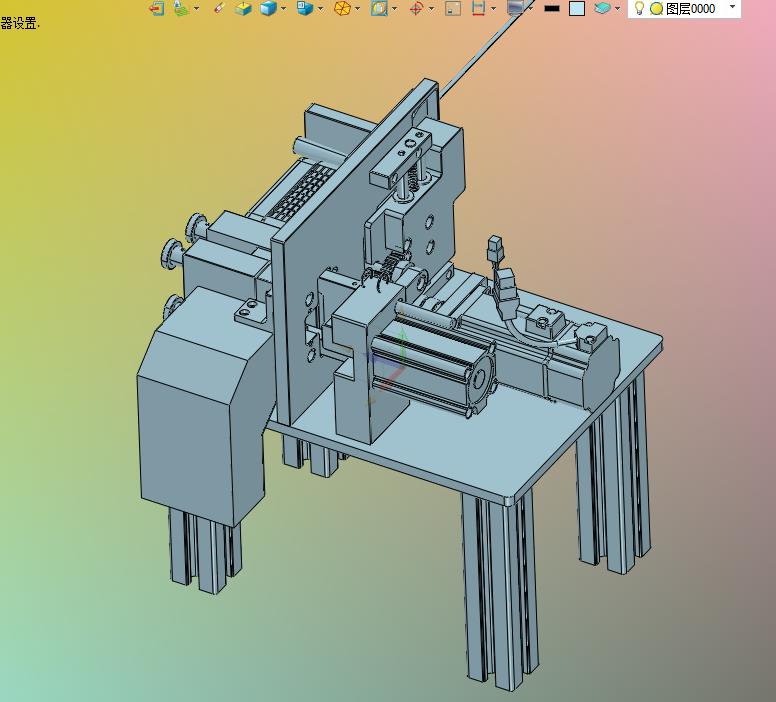Click the 器设置 text label
Image resolution: width=776 pixels, height=702 pixels.
pyautogui.click(x=19, y=23)
